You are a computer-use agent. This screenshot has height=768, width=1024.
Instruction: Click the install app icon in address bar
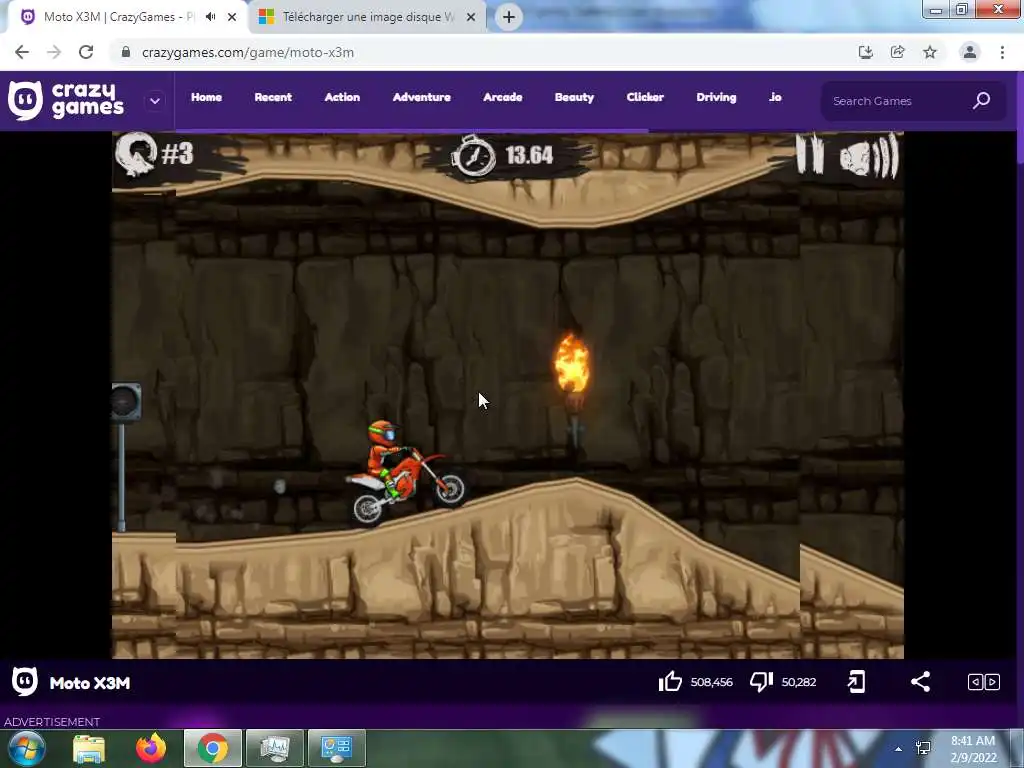[865, 52]
